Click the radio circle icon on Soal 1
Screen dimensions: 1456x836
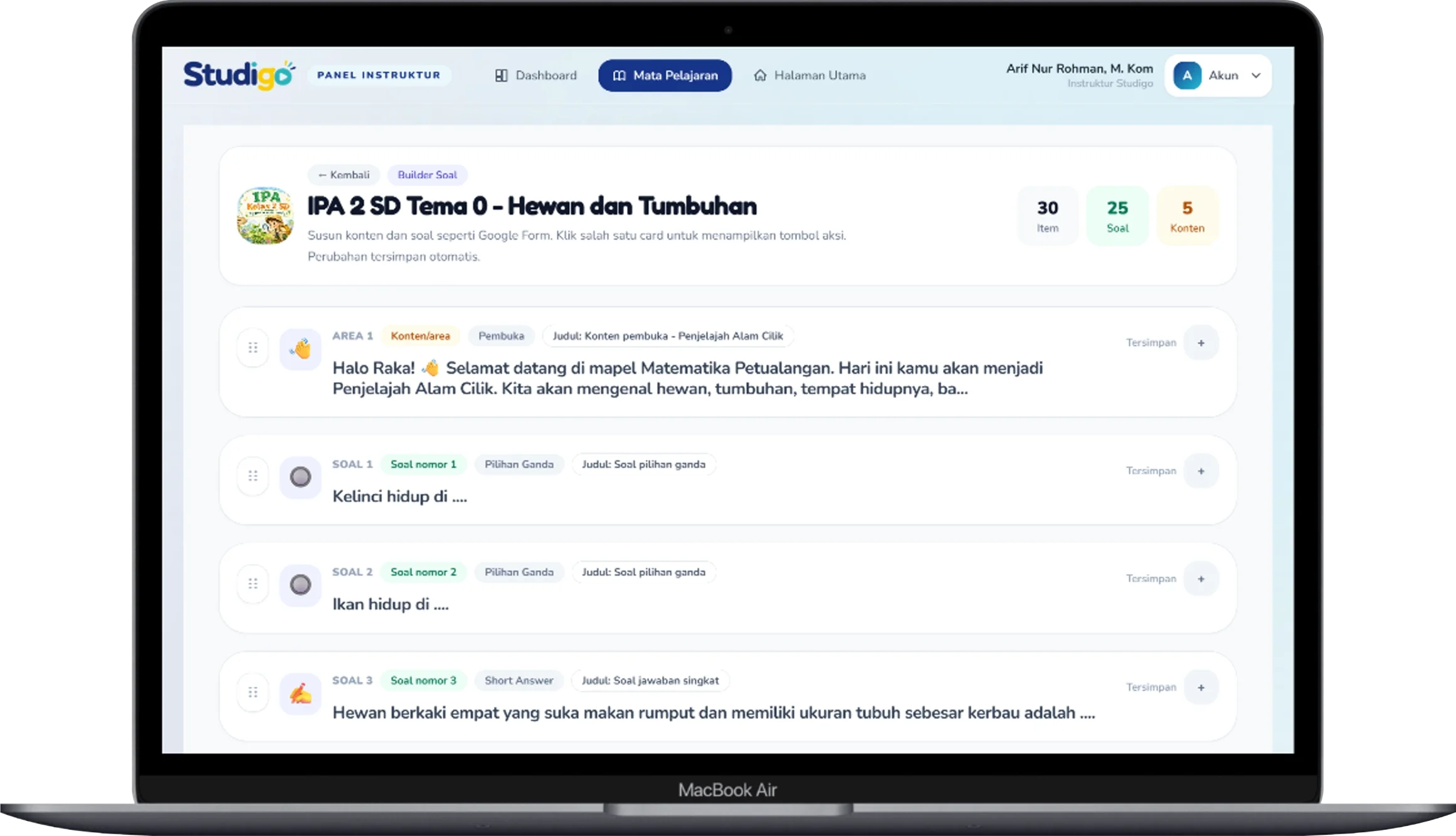(x=300, y=477)
